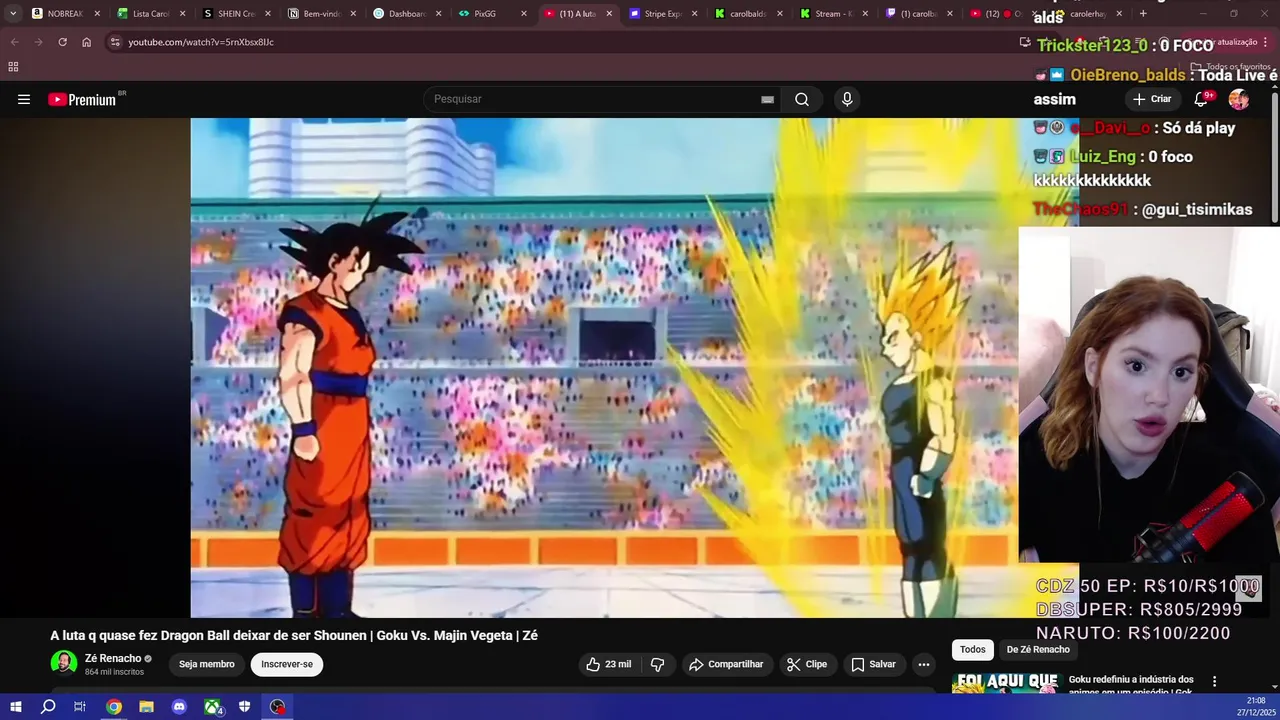Image resolution: width=1280 pixels, height=720 pixels.
Task: Share the video via Compartilhar
Action: (726, 664)
